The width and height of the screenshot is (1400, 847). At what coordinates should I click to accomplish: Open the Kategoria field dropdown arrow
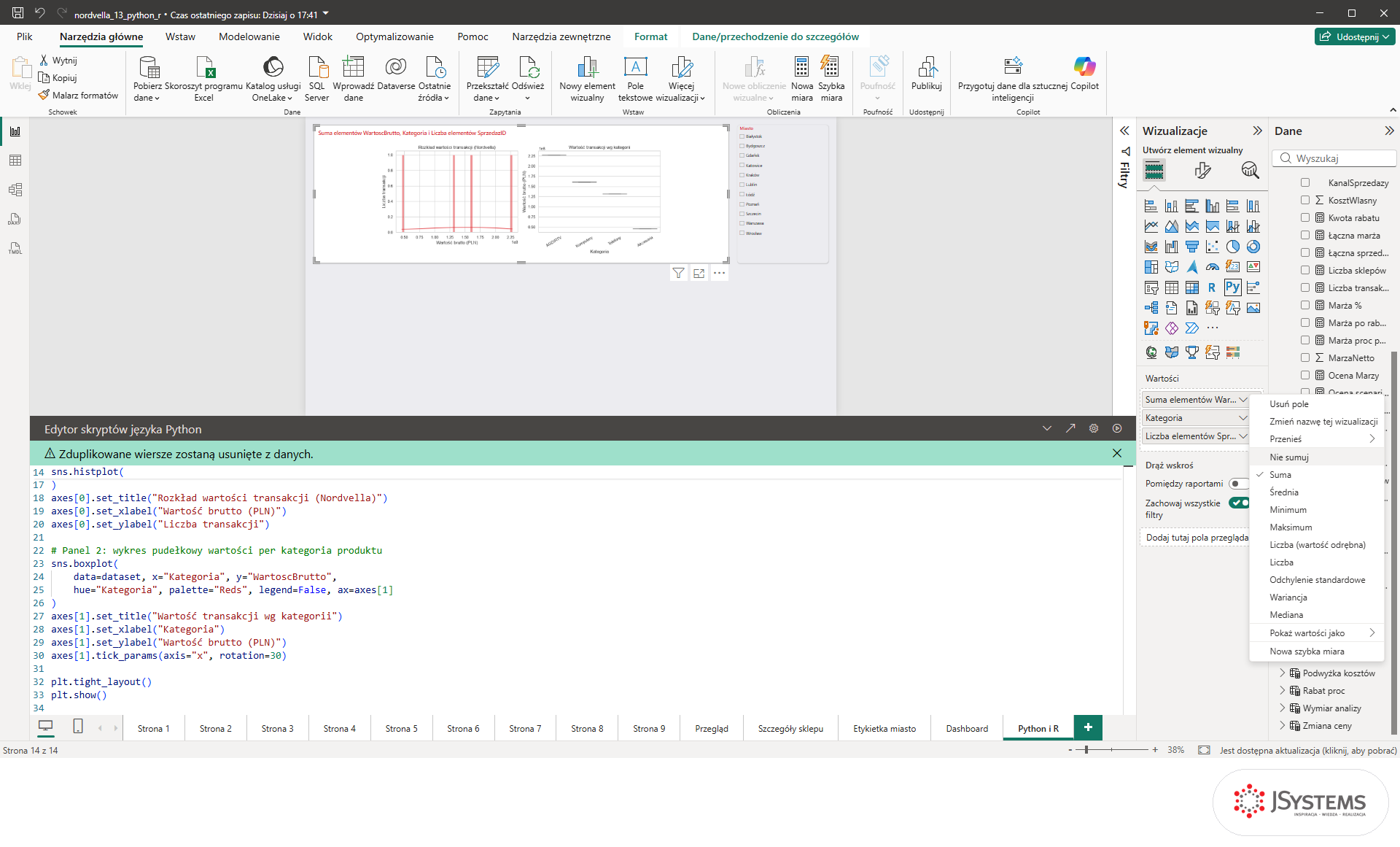click(1242, 418)
